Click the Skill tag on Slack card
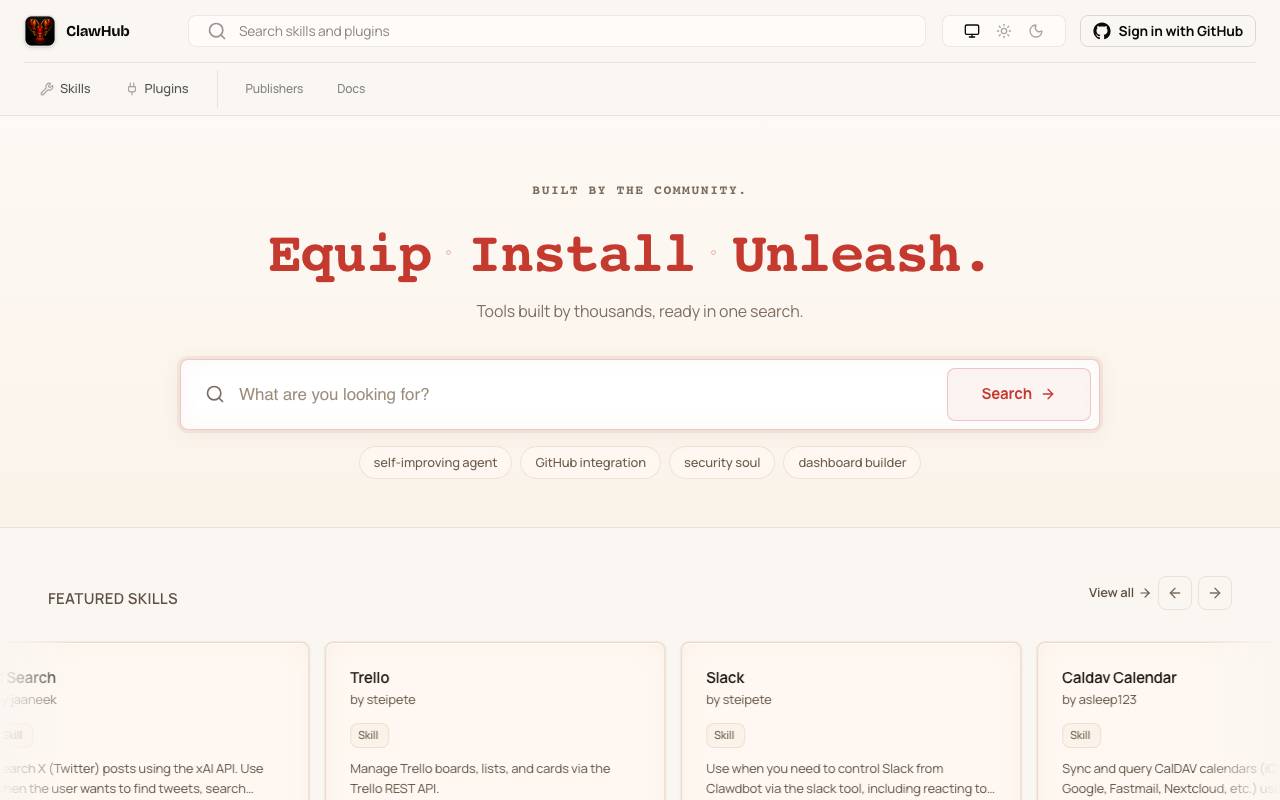 (x=724, y=735)
